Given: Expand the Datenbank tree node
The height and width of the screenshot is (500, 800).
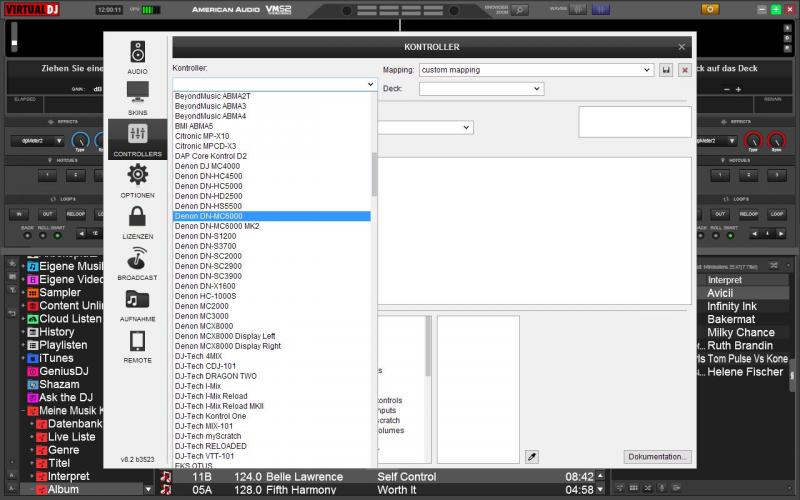Looking at the screenshot, I should pyautogui.click(x=32, y=424).
